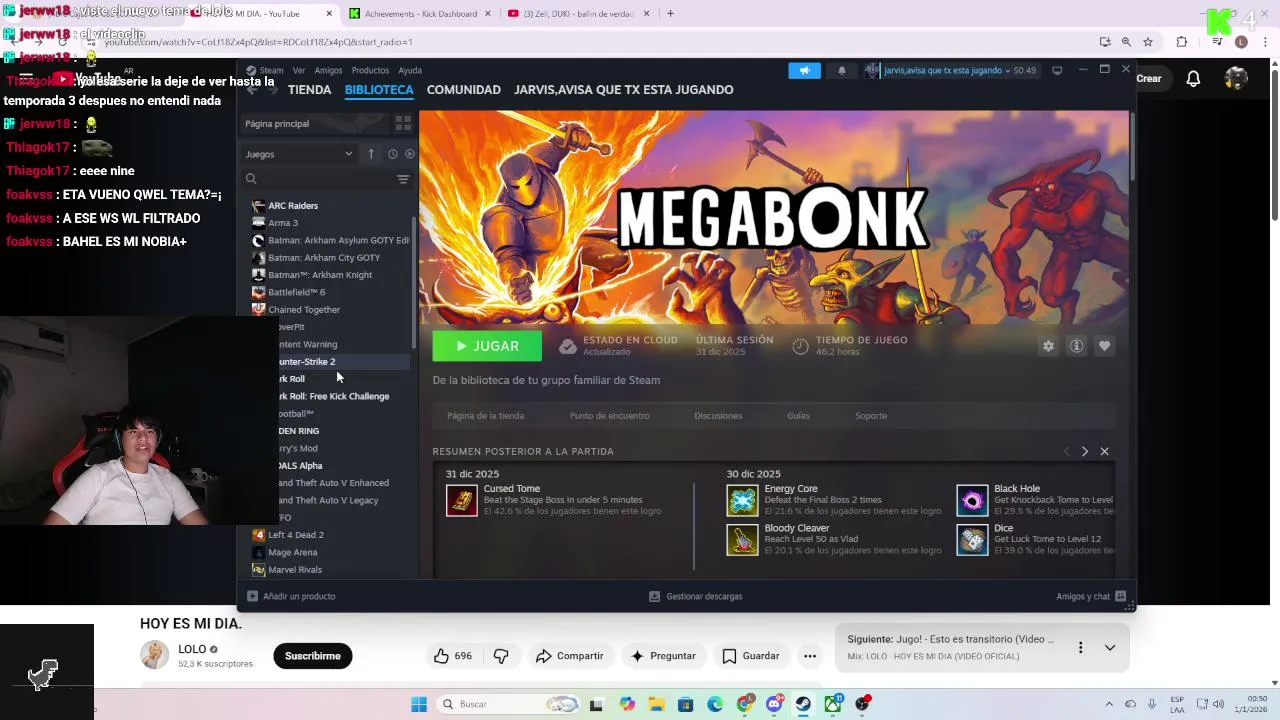
Task: Open Steam Big Picture mode monitor icon
Action: coord(1057,70)
